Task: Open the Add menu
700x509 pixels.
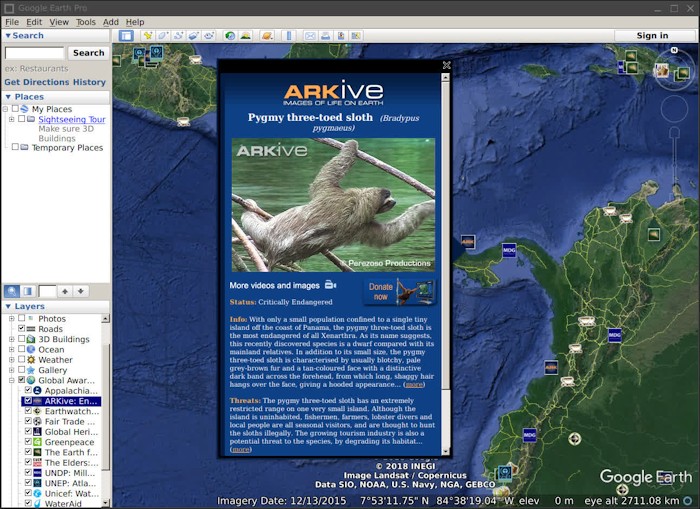Action: point(111,22)
